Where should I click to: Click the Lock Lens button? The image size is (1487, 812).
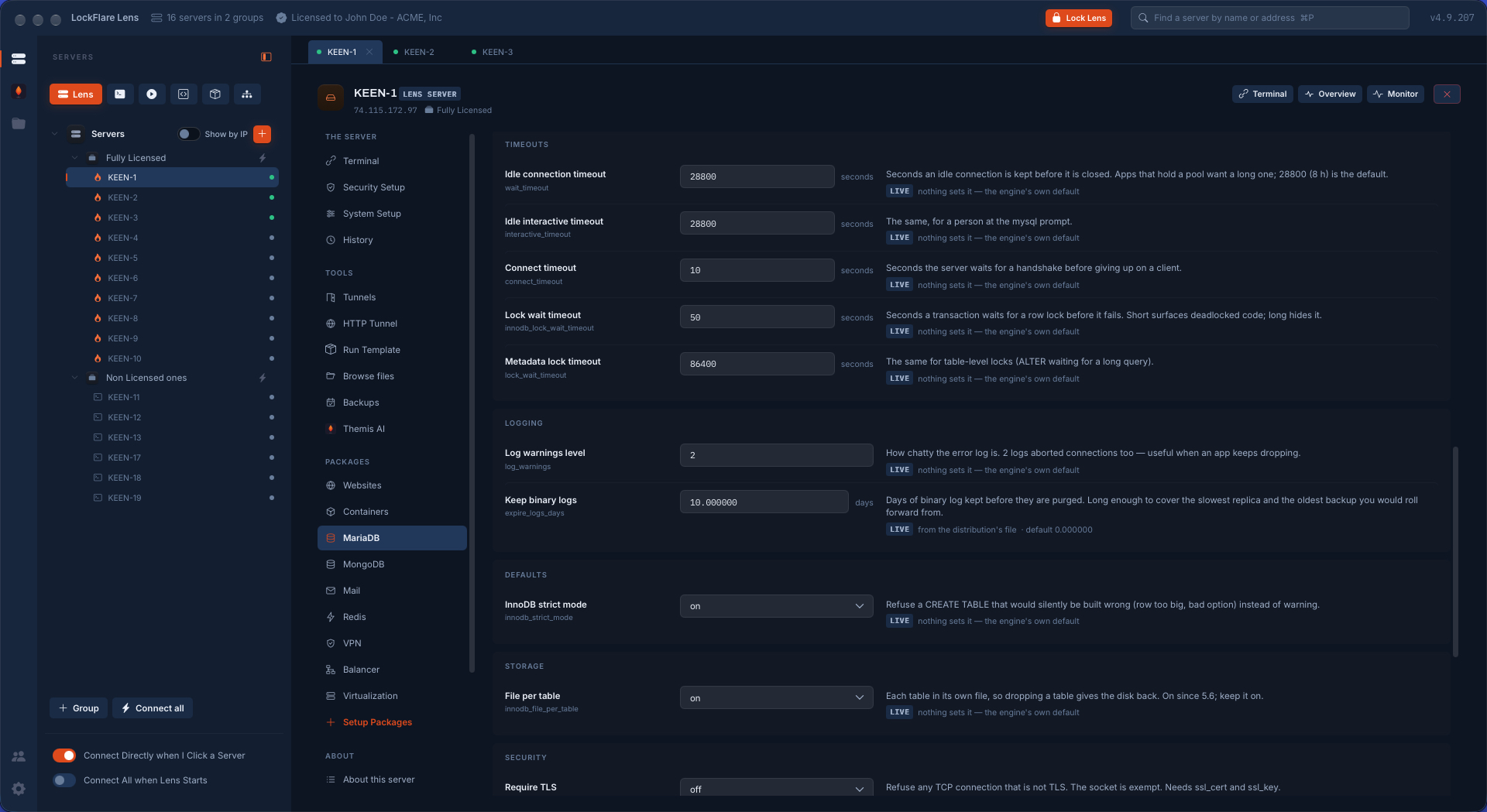coord(1078,18)
